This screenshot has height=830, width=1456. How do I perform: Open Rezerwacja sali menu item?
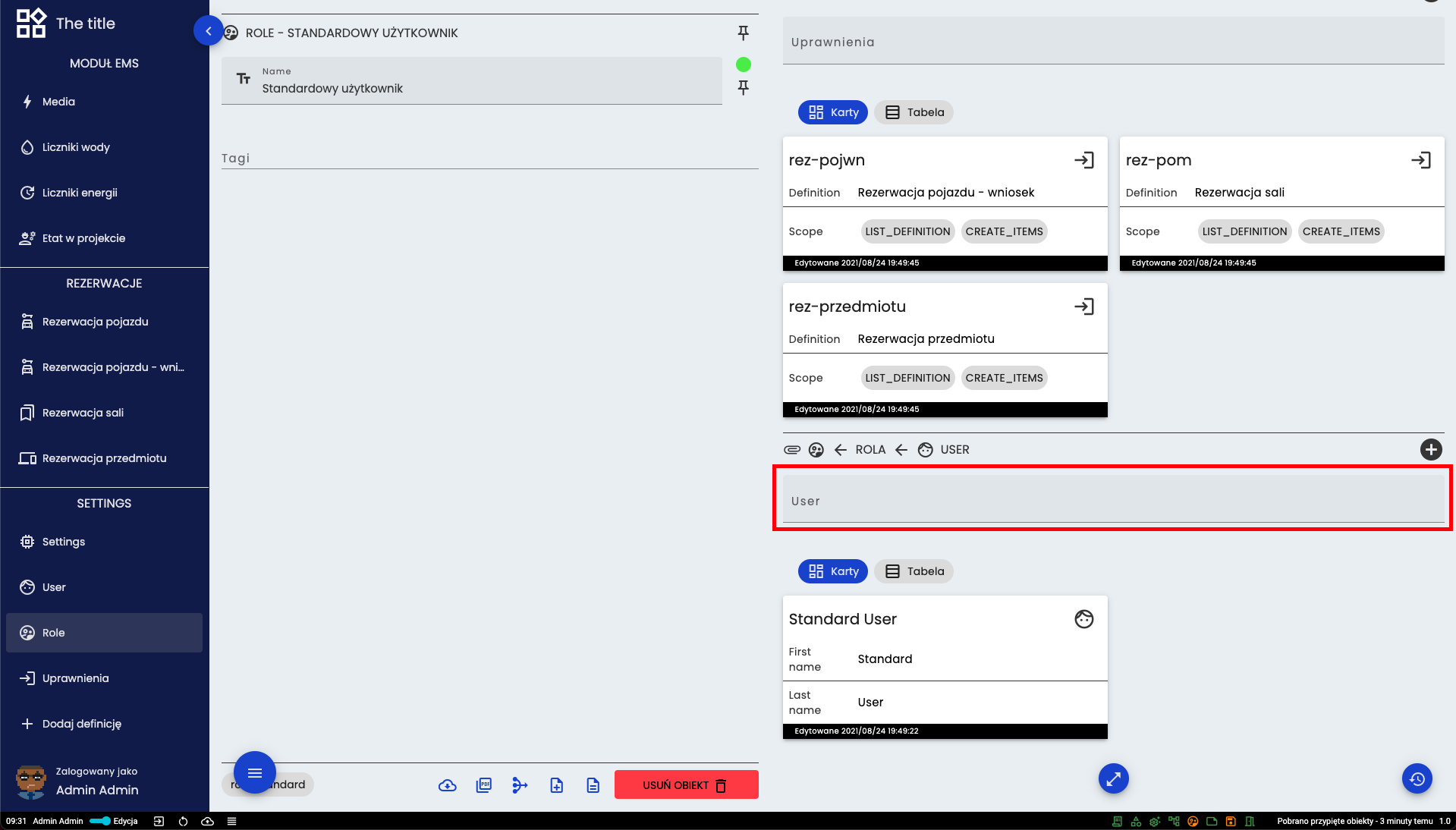pos(105,413)
